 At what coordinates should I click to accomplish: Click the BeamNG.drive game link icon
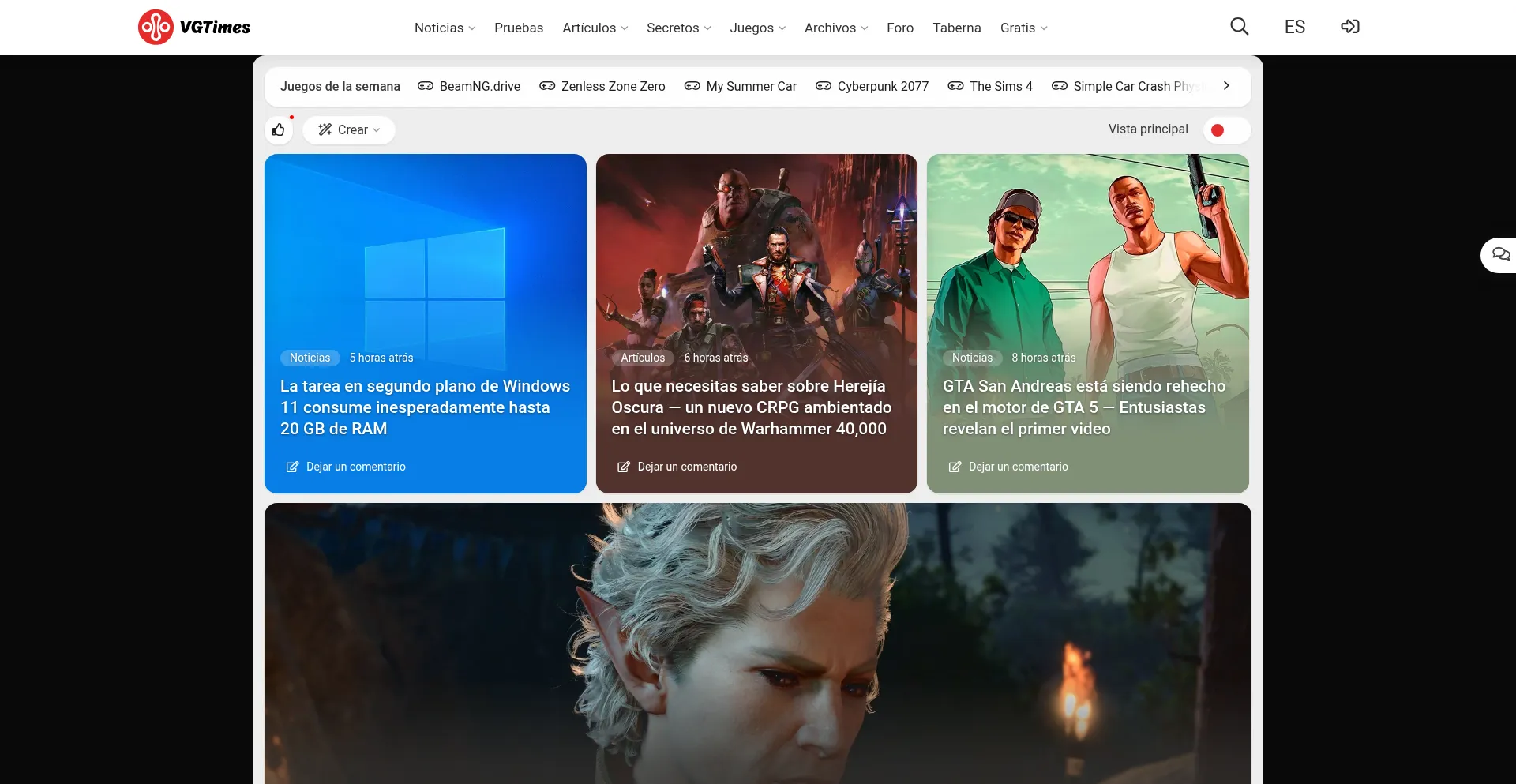[426, 87]
